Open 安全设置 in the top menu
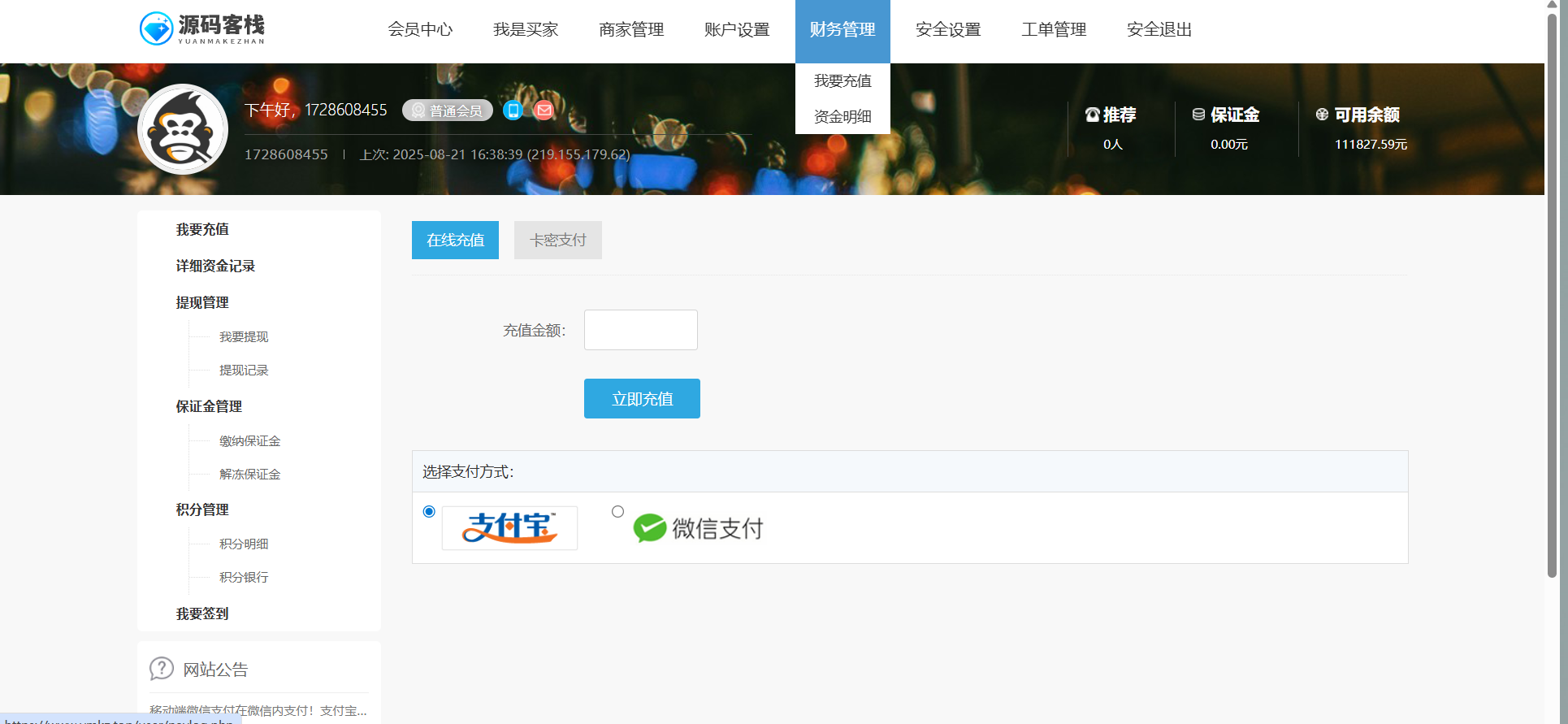This screenshot has width=1568, height=724. 948,30
